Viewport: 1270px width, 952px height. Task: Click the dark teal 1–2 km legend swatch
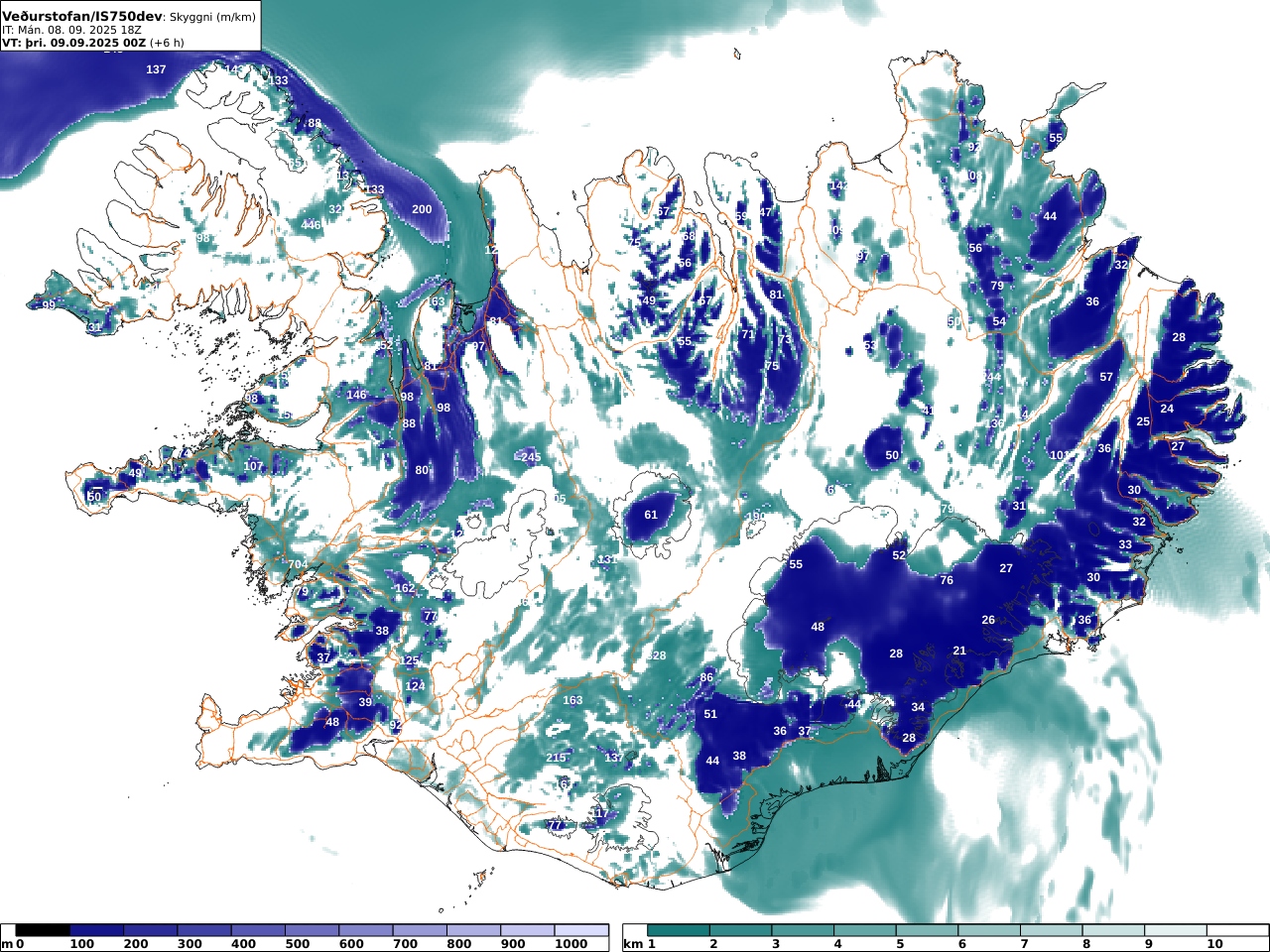(x=679, y=930)
